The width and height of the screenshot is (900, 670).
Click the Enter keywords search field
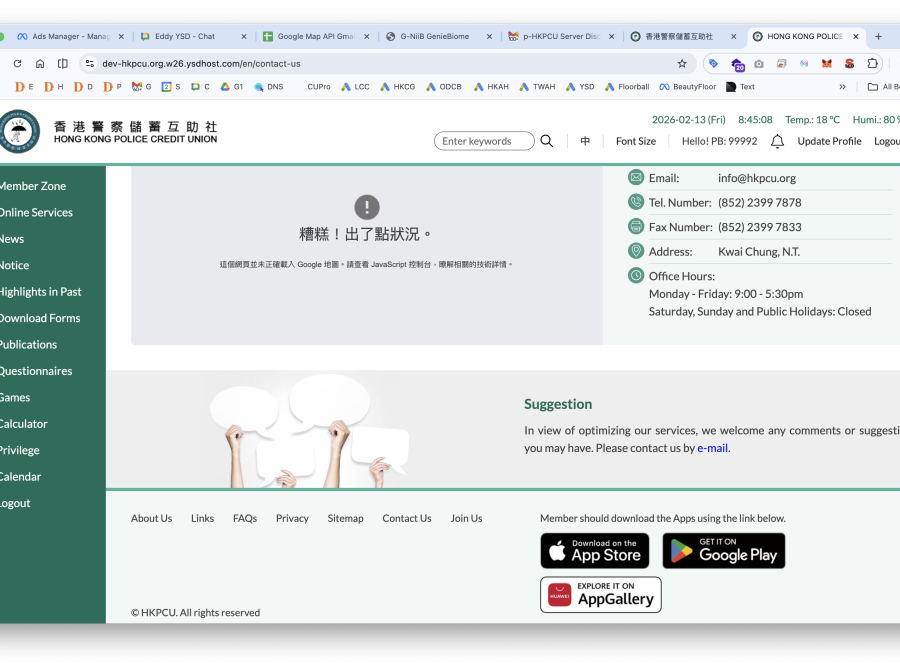pyautogui.click(x=484, y=141)
